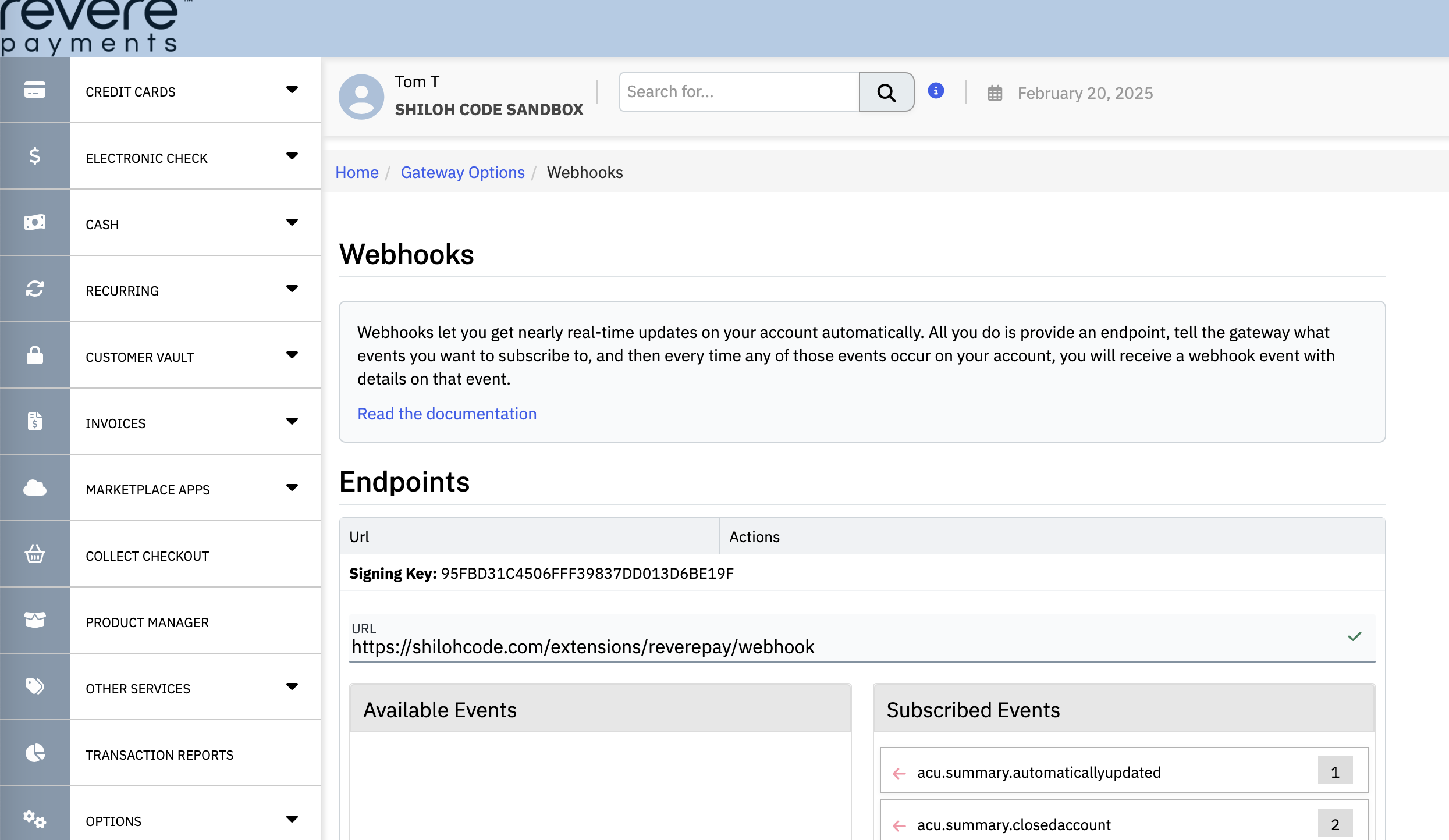Expand the Recurring menu arrow
The image size is (1449, 840).
(292, 289)
